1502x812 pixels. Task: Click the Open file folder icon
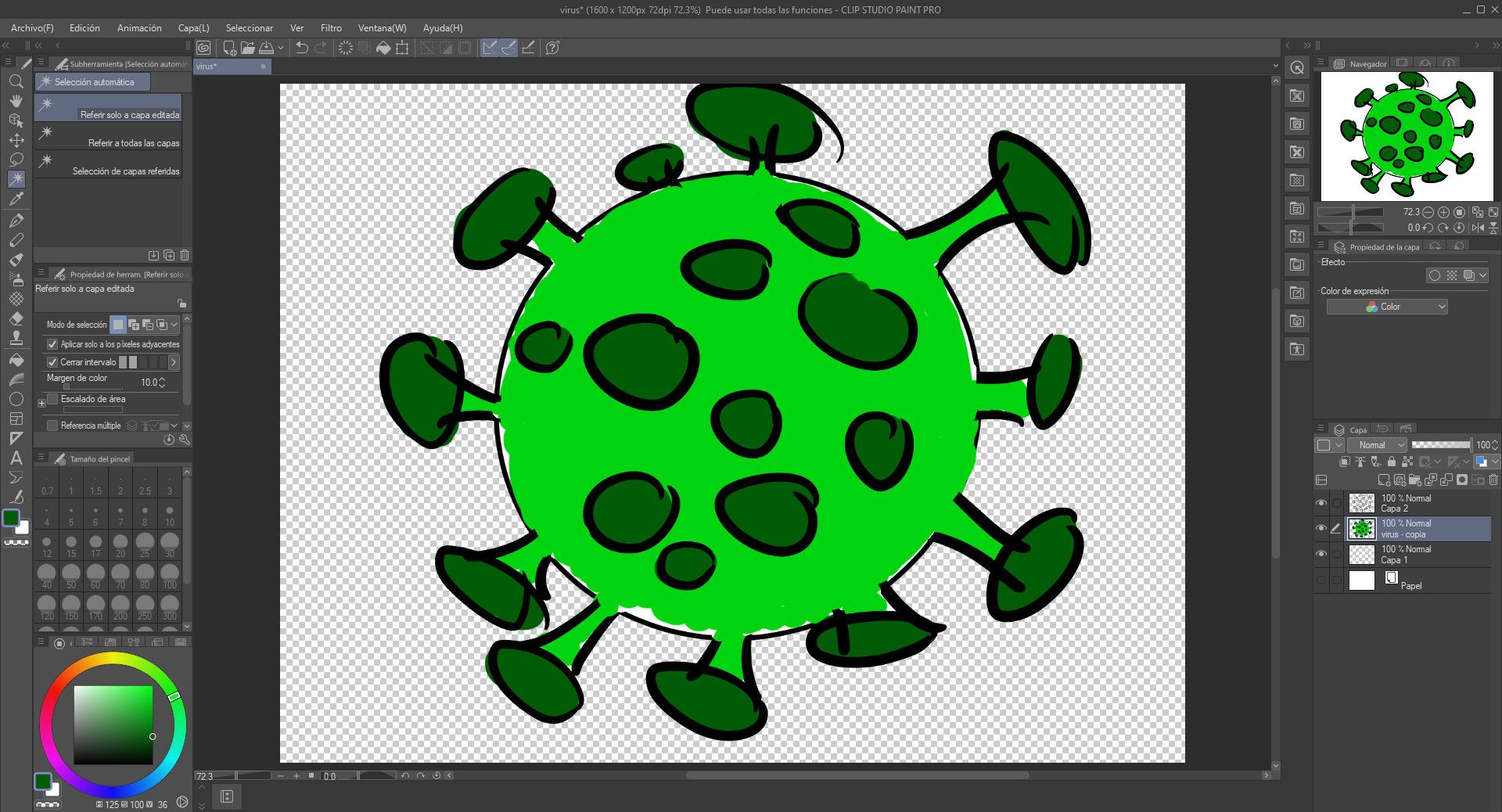pos(248,48)
